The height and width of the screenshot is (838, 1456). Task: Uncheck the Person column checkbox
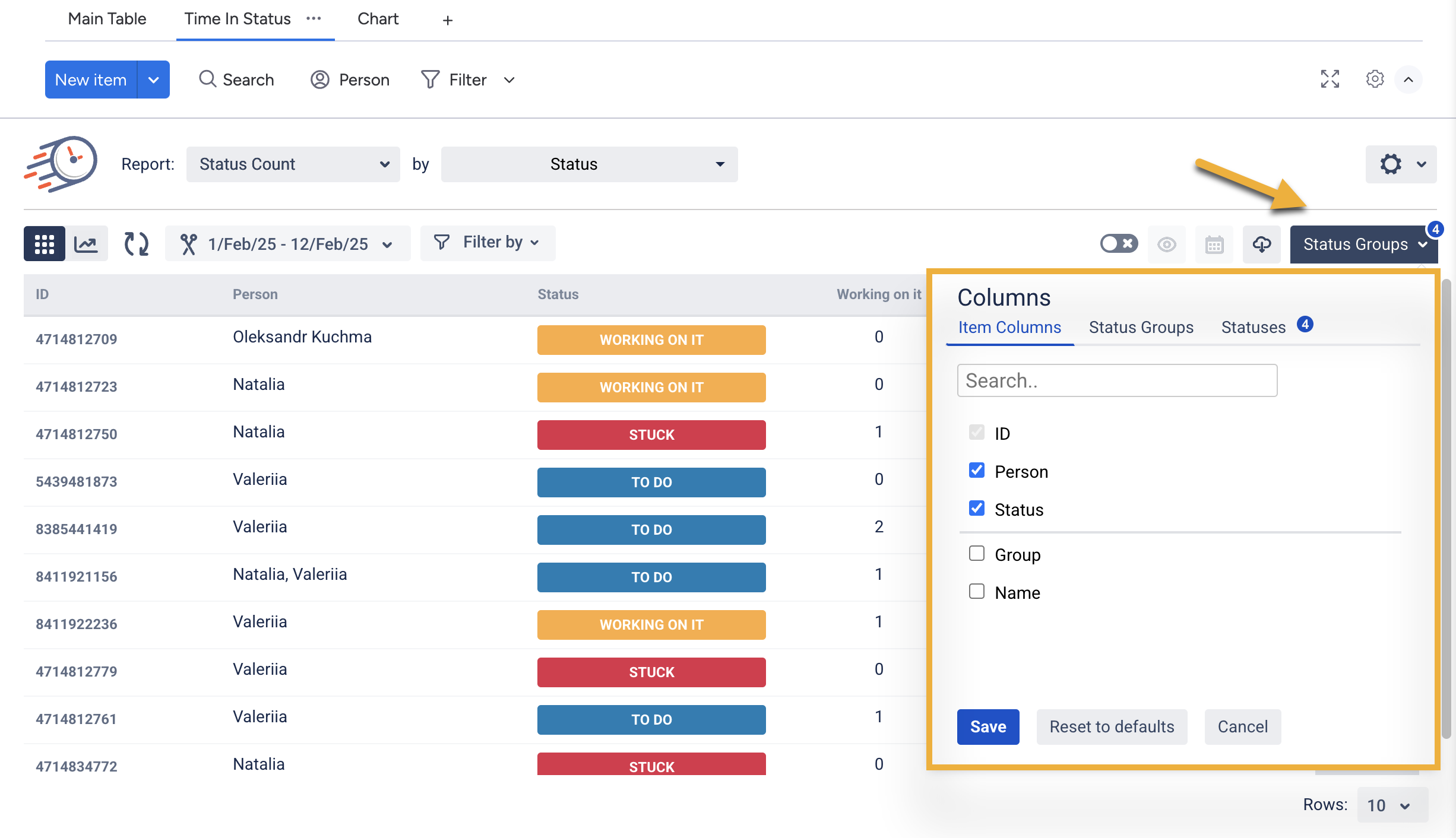tap(977, 471)
